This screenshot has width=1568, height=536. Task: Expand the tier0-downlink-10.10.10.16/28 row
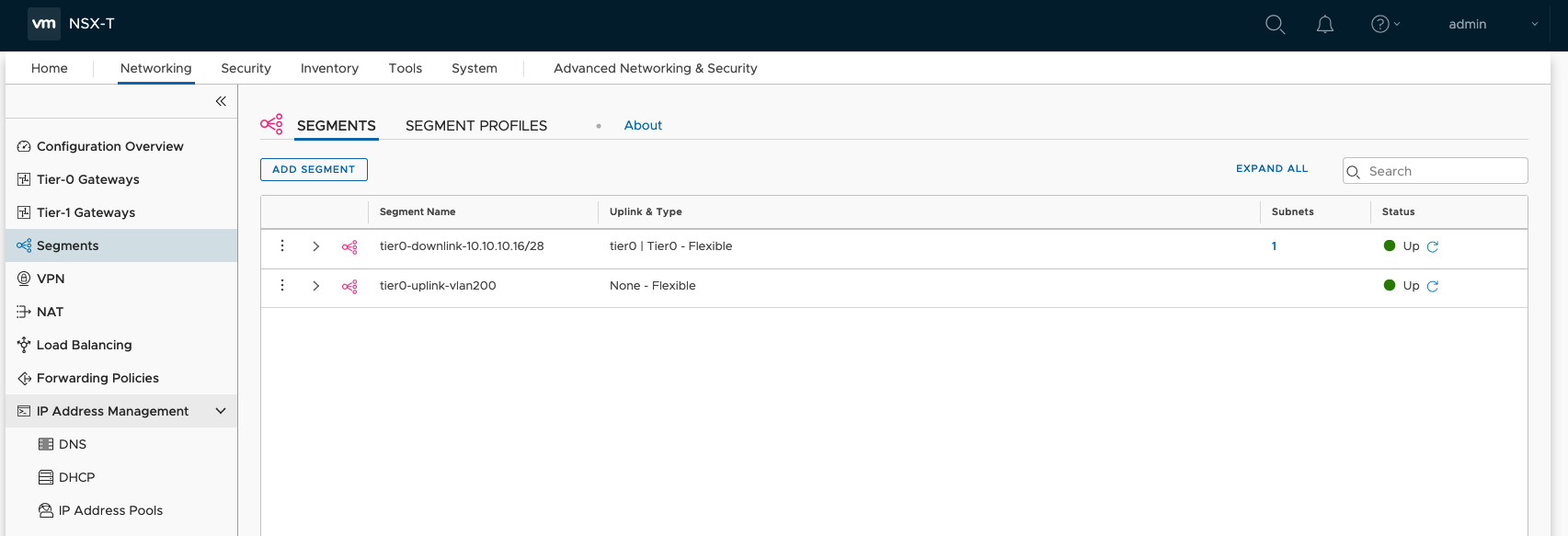315,246
